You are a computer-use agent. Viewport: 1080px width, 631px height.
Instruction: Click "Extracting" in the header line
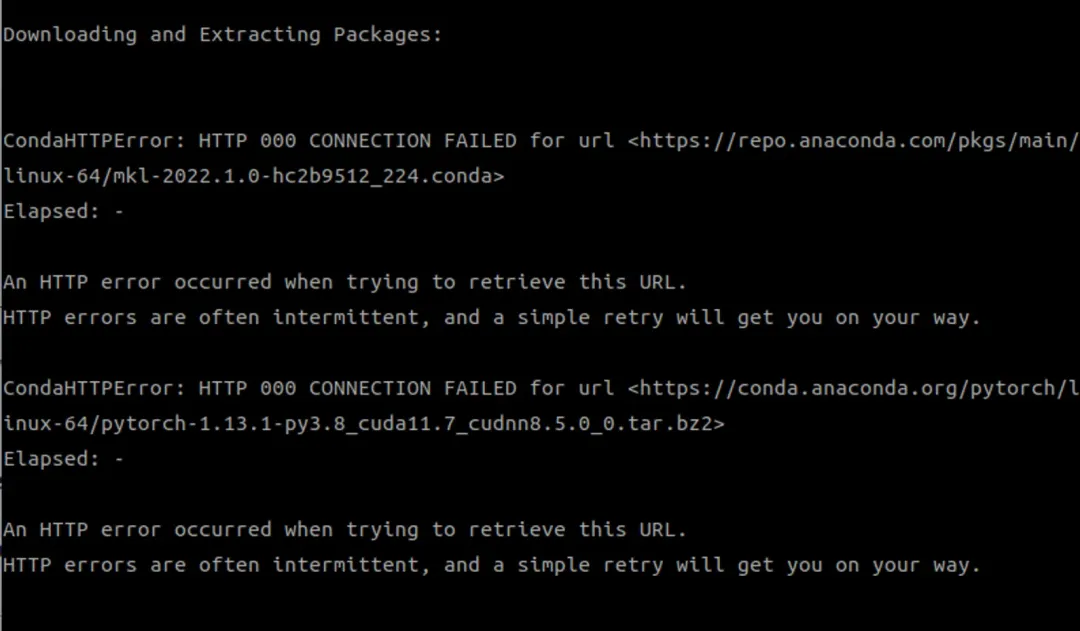tap(260, 35)
